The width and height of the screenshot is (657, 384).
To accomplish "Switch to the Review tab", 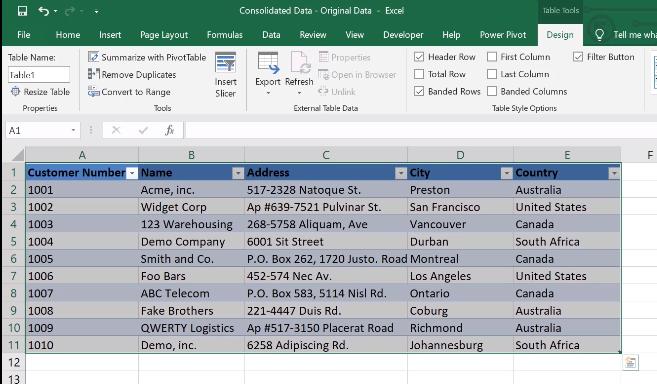I will tap(313, 35).
